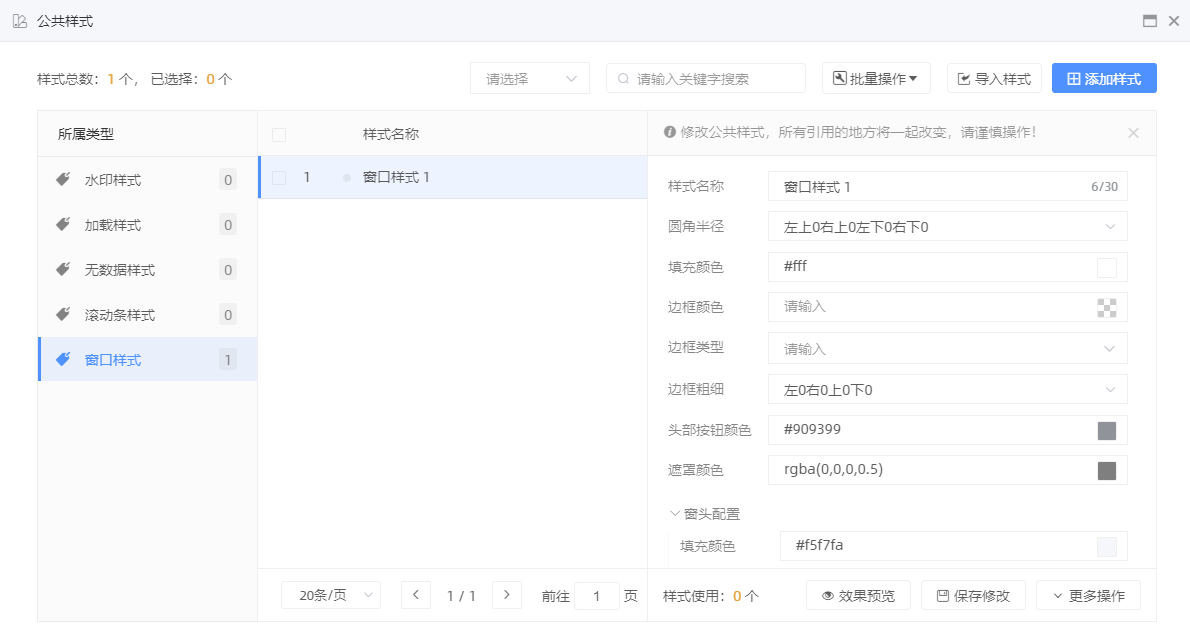Click the tag icon beside 滚动条样式
Screen dimensions: 1190x642
63,315
